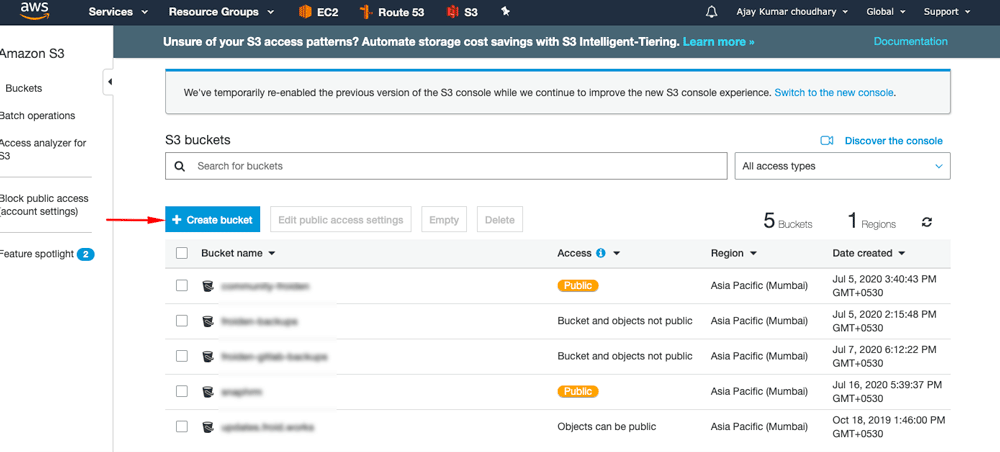Click the Access info icon
Screen dimensions: 1000x452
pos(600,253)
